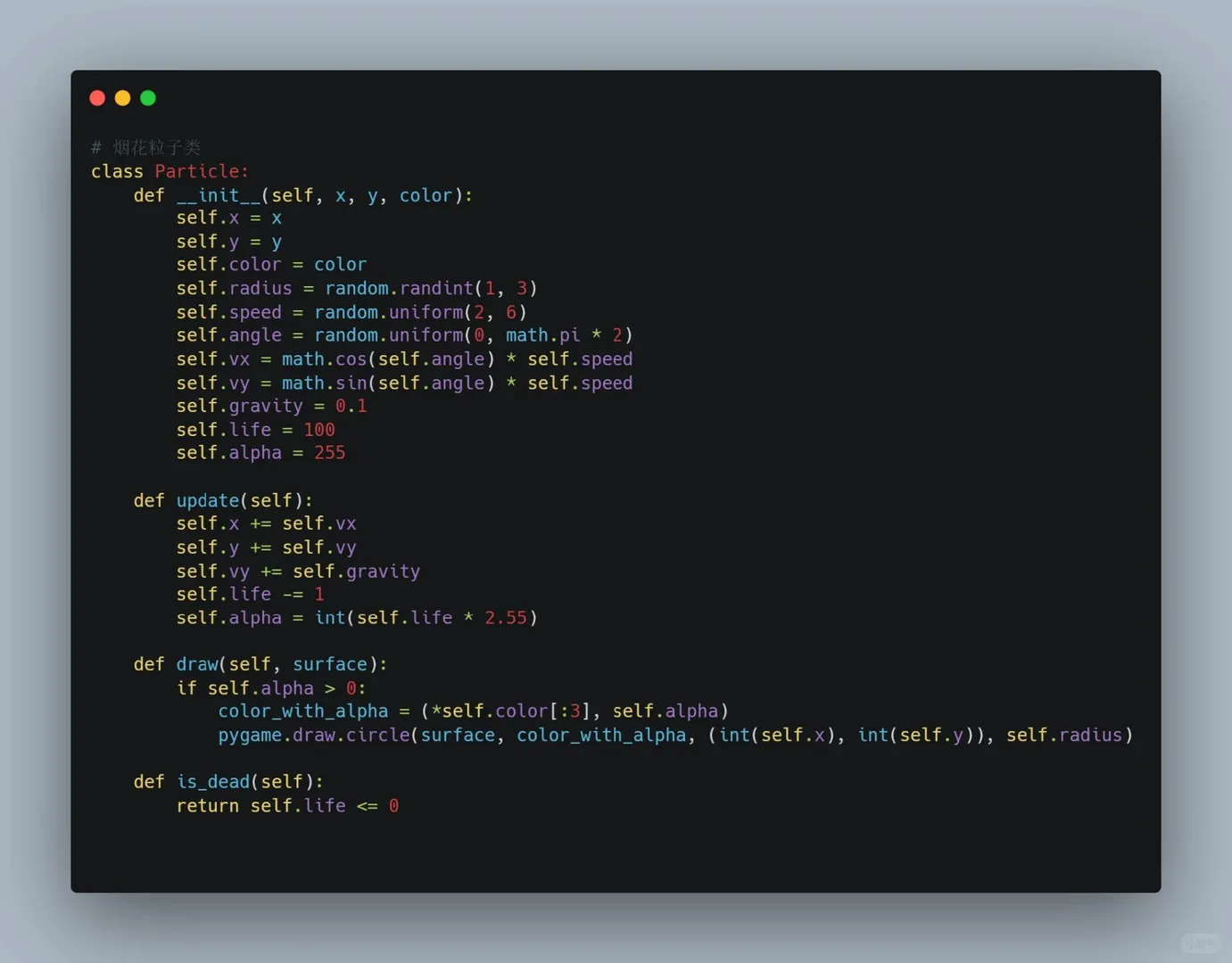Click the color_with_alpha assignment variable
The image size is (1232, 963).
[303, 712]
